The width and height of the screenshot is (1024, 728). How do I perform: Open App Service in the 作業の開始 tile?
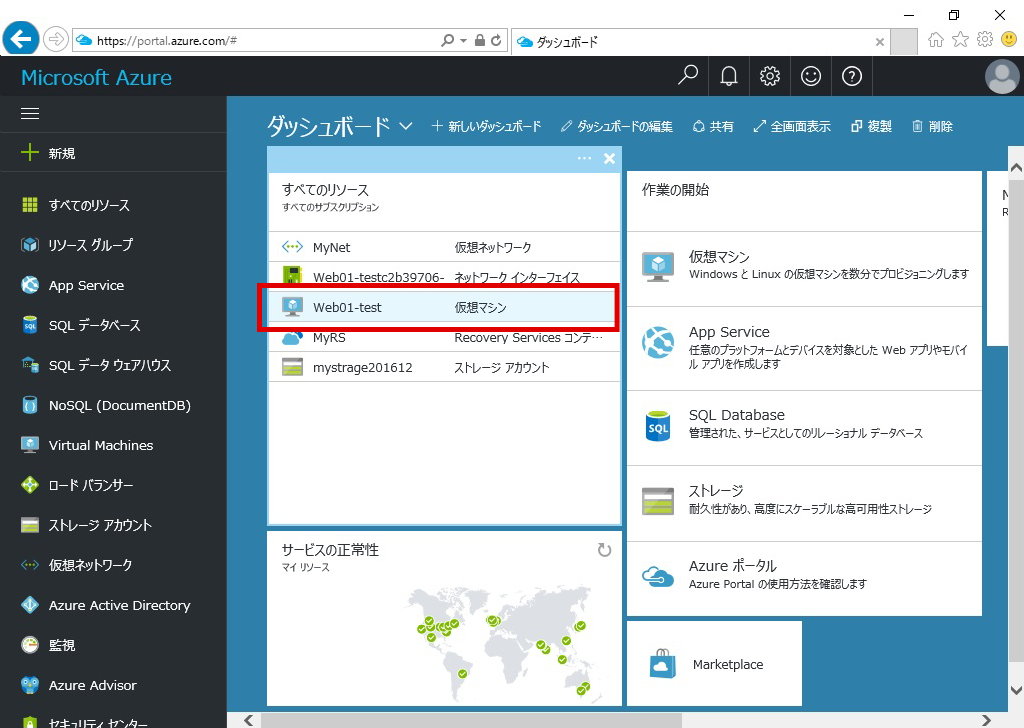click(804, 349)
